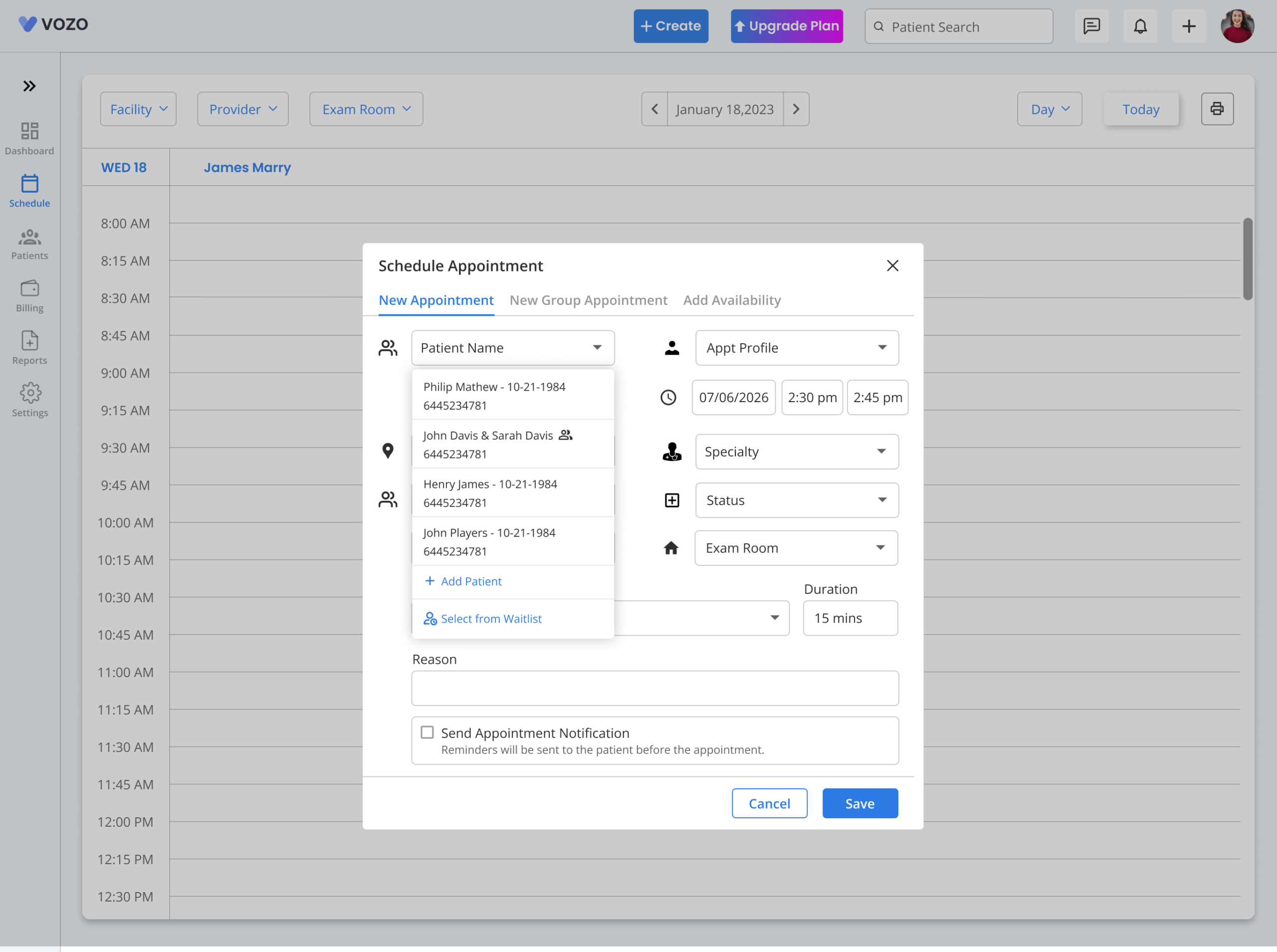Expand the sidebar with double chevron icon
The width and height of the screenshot is (1277, 952).
point(29,86)
